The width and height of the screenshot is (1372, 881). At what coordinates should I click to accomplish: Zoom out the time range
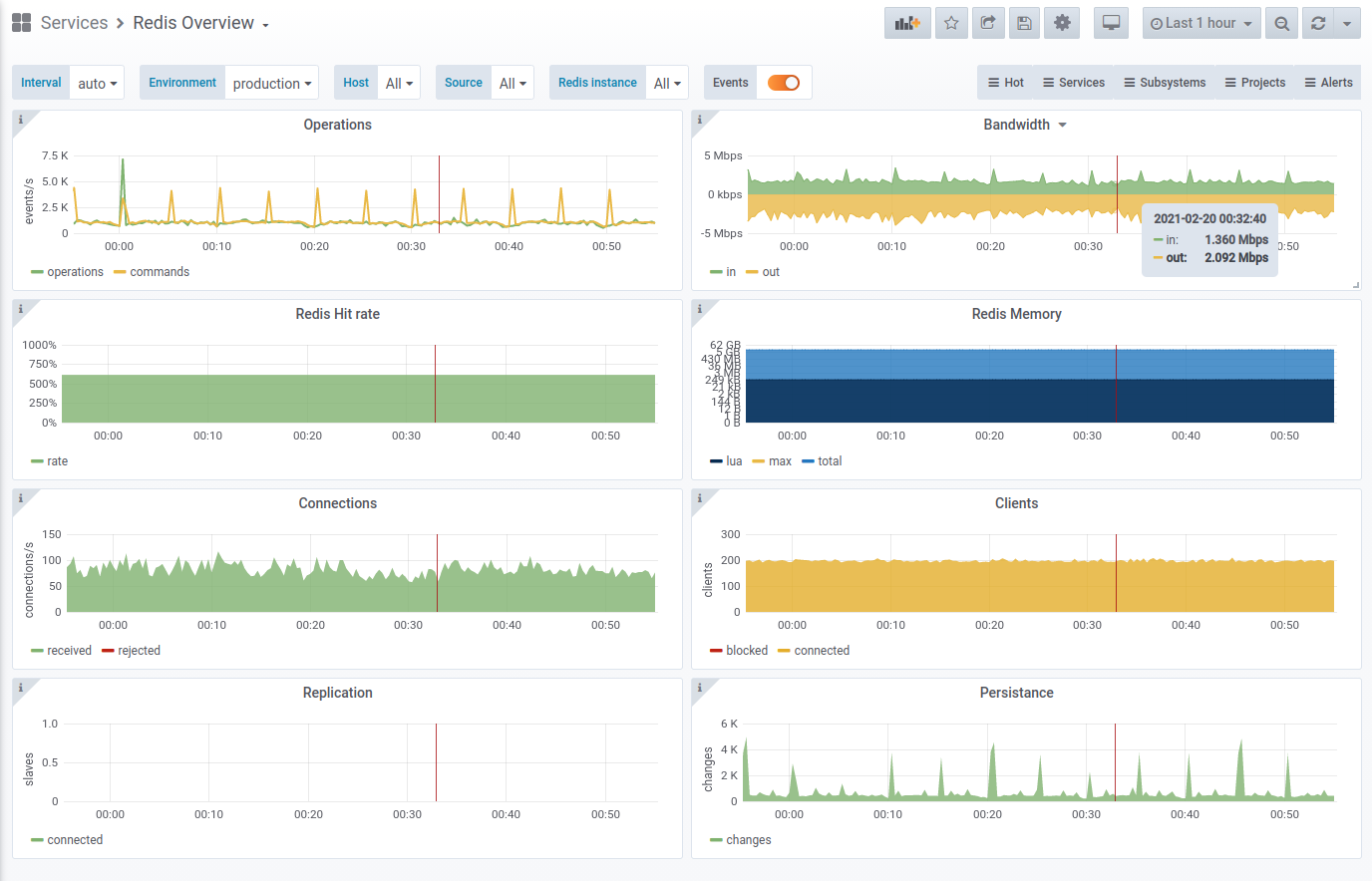click(x=1282, y=23)
